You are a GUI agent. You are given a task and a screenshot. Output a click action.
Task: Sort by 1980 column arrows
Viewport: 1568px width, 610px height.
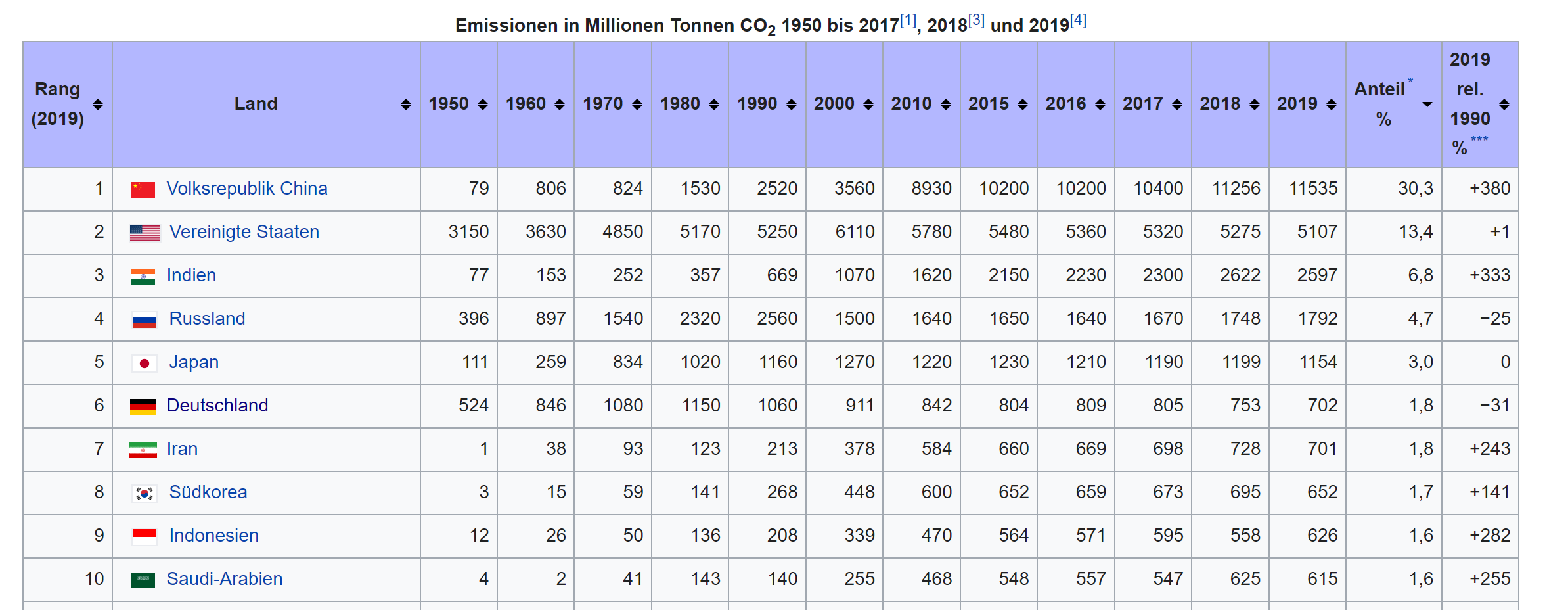click(714, 105)
